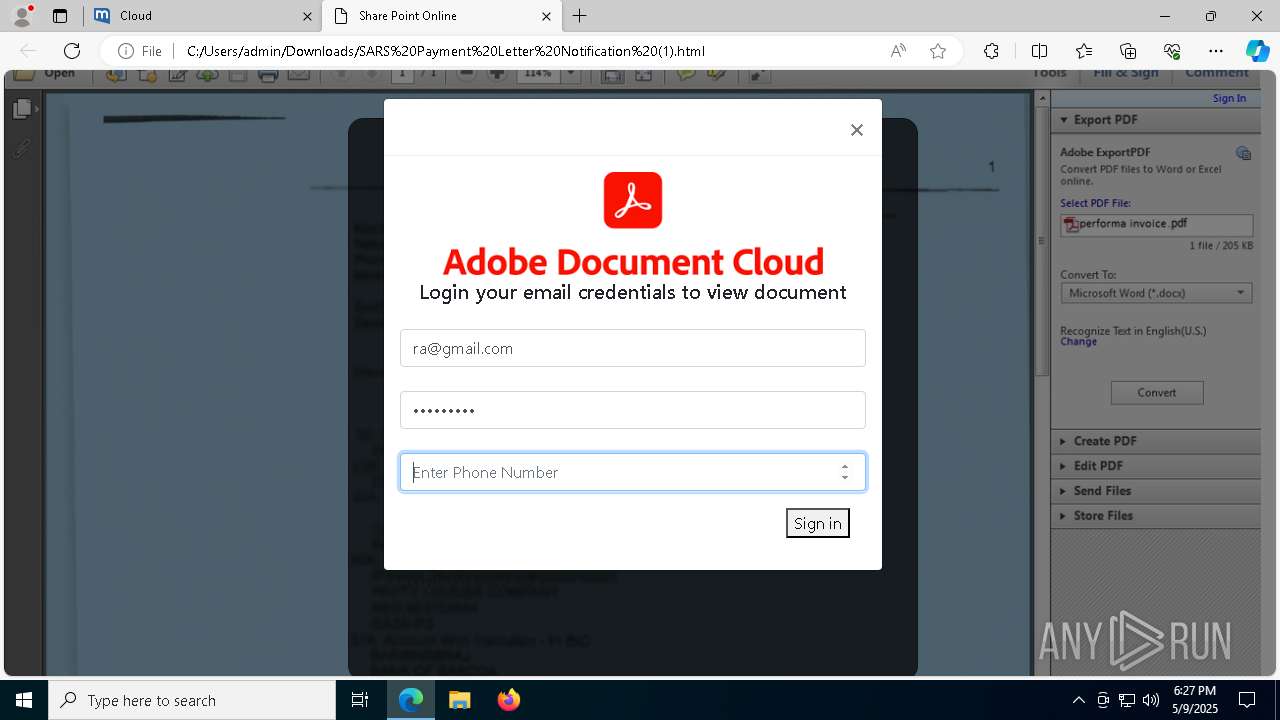Image resolution: width=1280 pixels, height=720 pixels.
Task: Open the Favorites list icon
Action: (x=1084, y=51)
